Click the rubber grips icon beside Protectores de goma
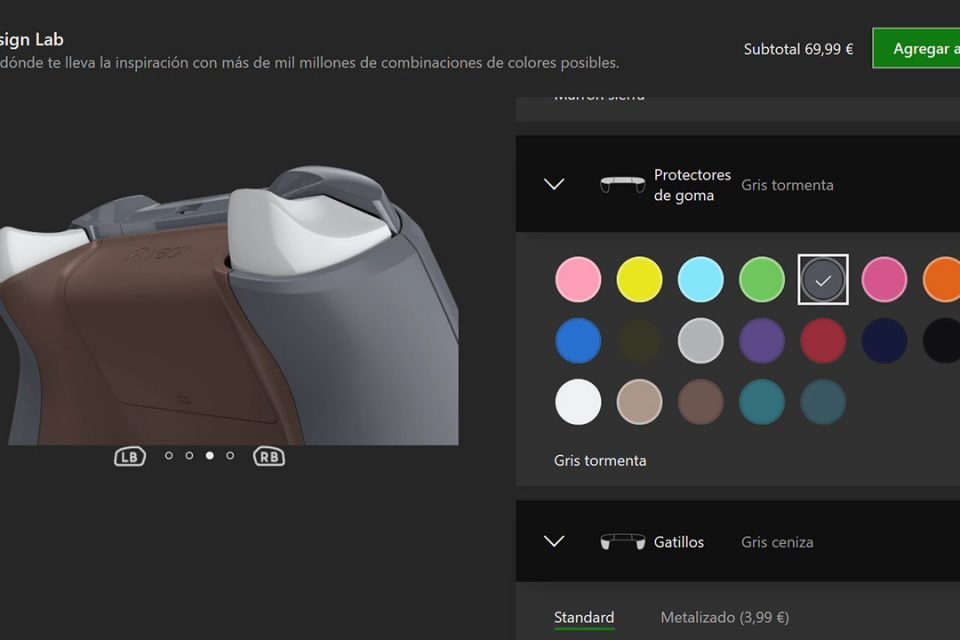Image resolution: width=960 pixels, height=640 pixels. click(x=623, y=184)
